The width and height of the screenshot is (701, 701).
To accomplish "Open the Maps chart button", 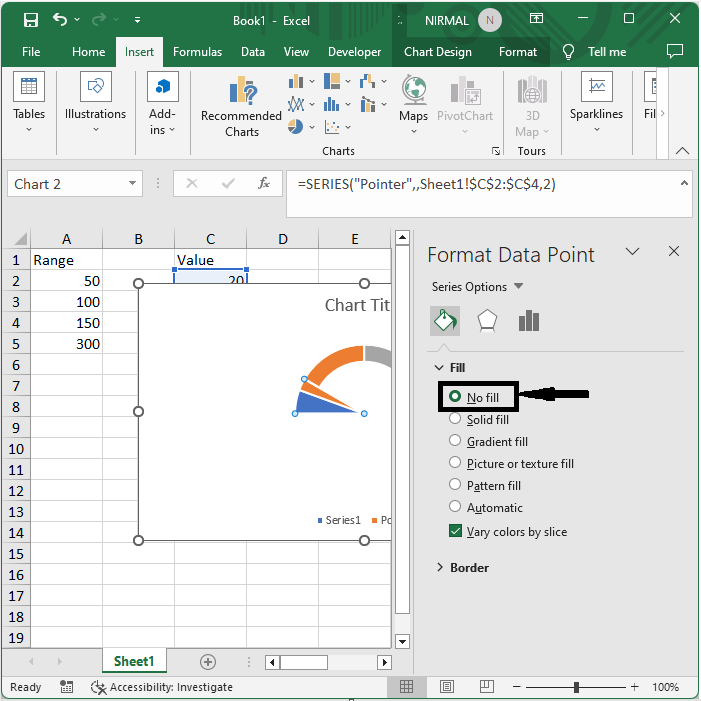I will pos(414,105).
